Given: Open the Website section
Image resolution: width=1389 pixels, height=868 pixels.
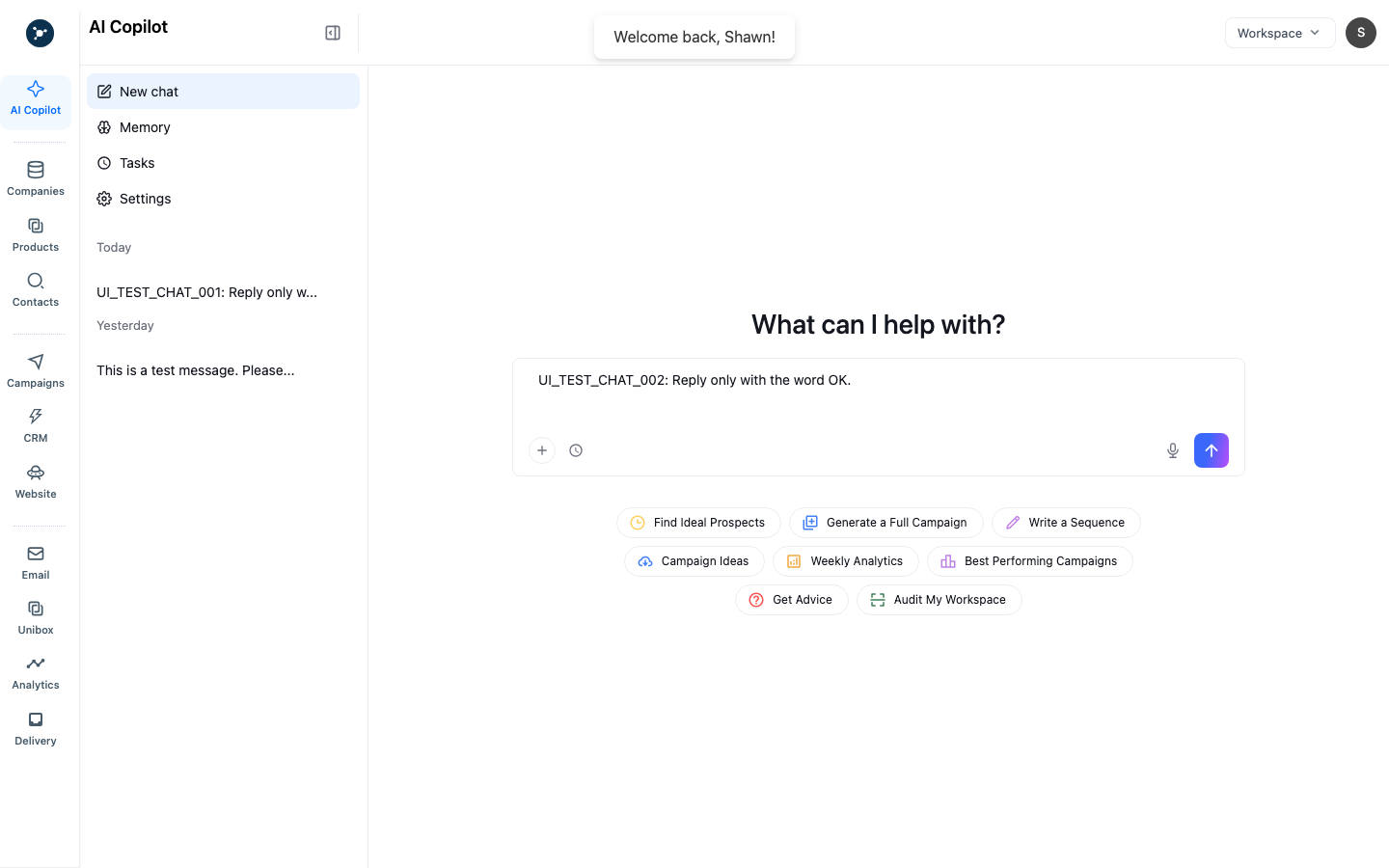Looking at the screenshot, I should point(36,481).
